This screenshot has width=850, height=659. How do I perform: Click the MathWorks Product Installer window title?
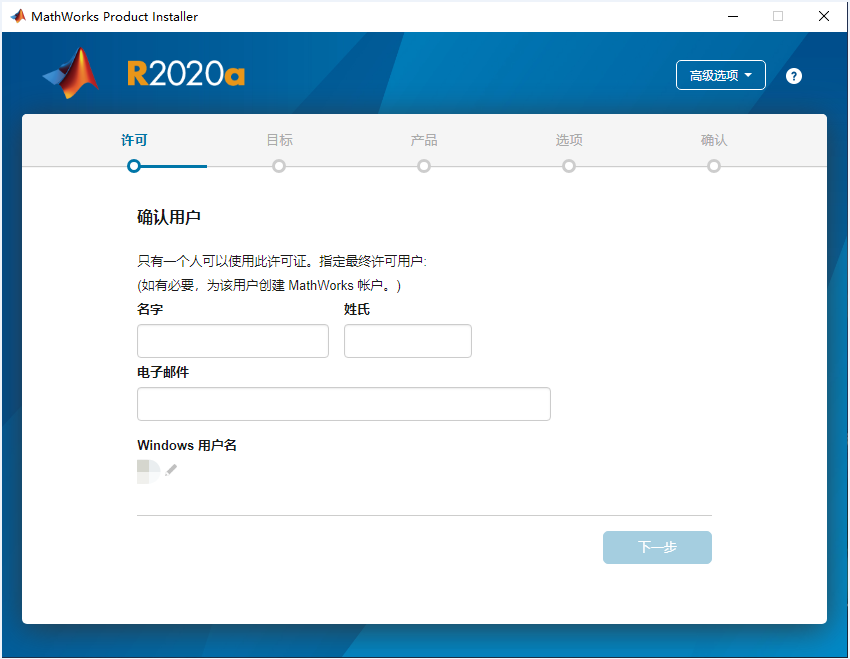(x=114, y=17)
